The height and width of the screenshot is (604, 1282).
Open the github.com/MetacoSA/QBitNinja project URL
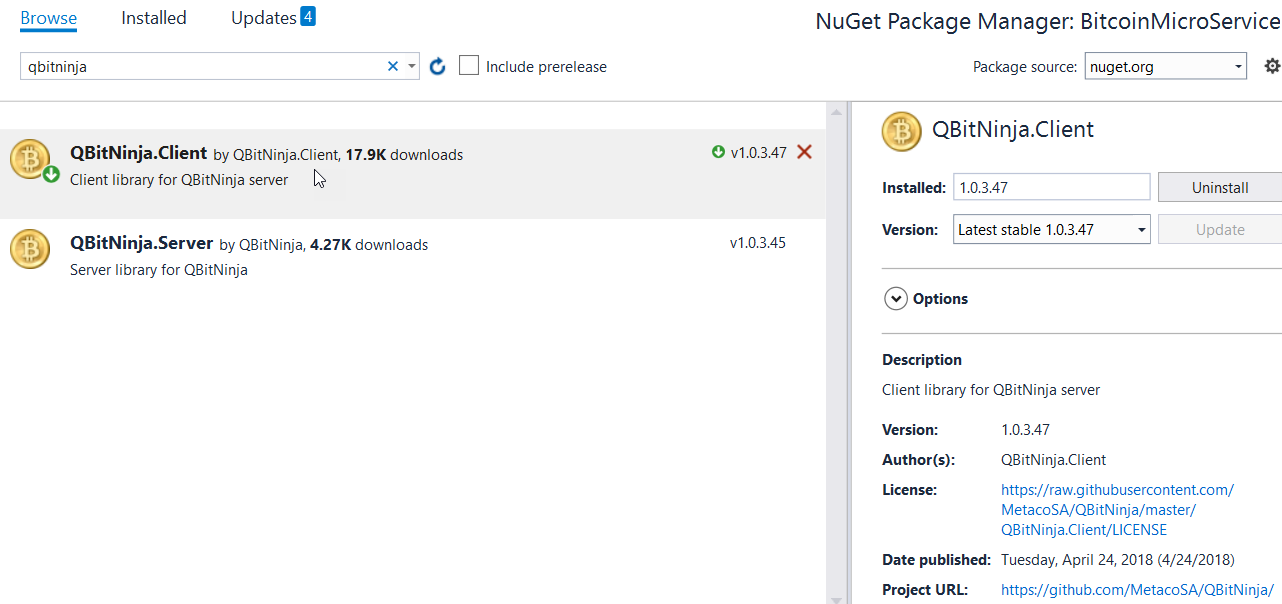point(1137,589)
